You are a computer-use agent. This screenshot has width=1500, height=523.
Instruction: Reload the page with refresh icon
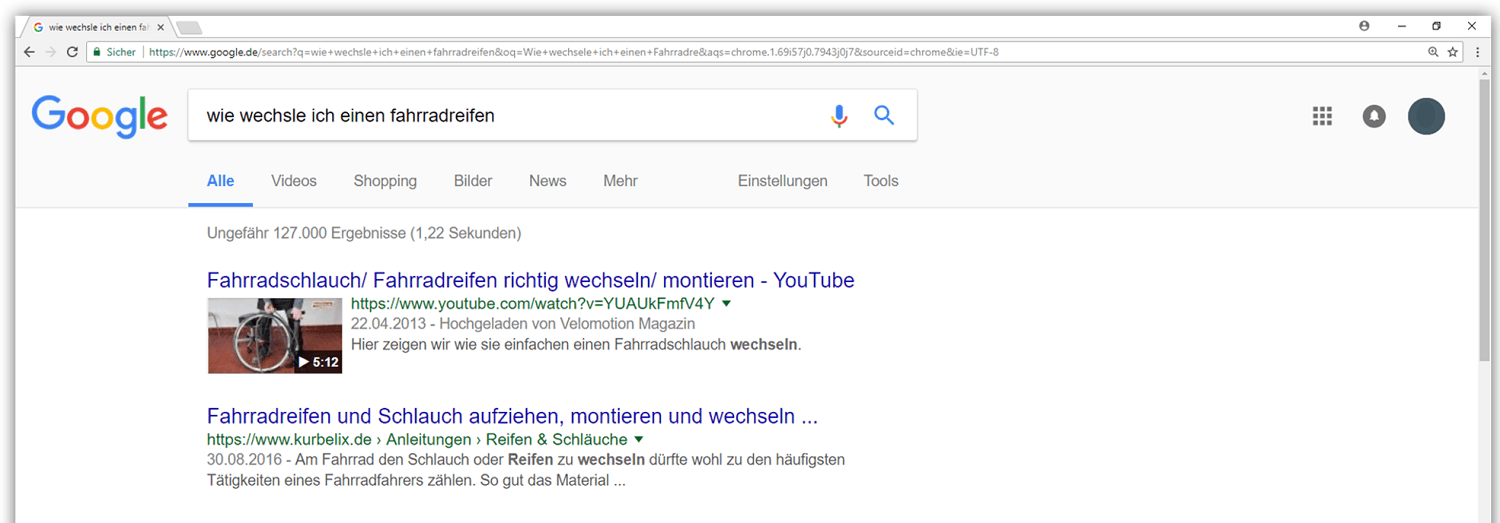72,52
